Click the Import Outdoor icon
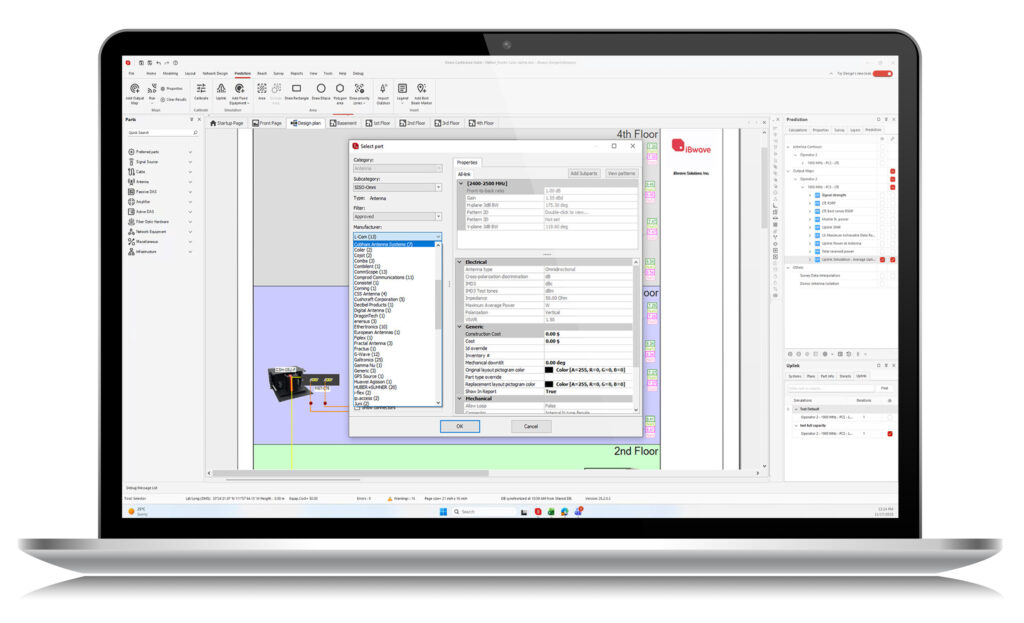1024x623 pixels. click(x=382, y=87)
